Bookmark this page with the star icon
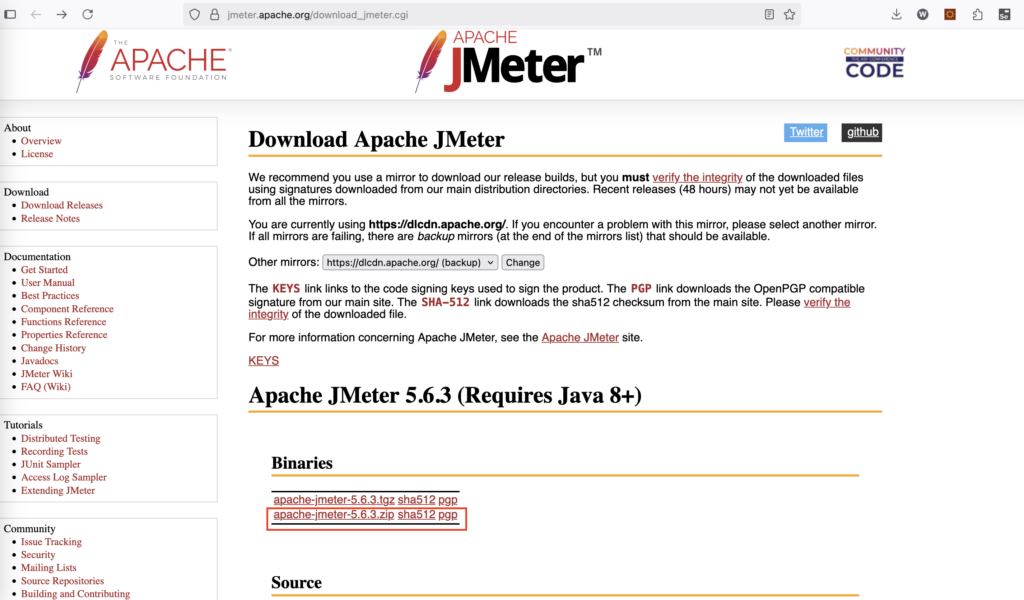This screenshot has width=1024, height=600. point(790,14)
